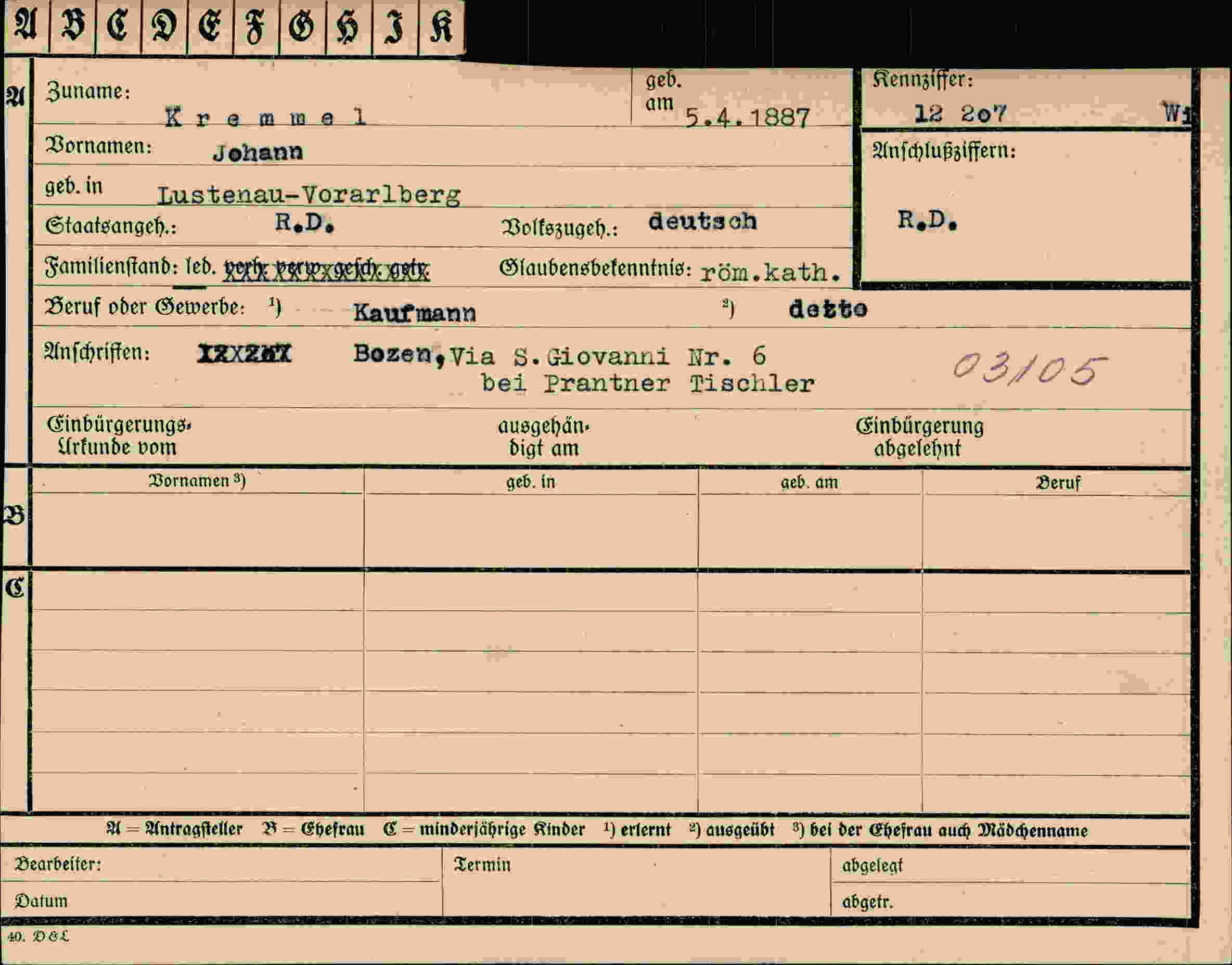Click the printer mark '40. D&L'

(x=38, y=936)
